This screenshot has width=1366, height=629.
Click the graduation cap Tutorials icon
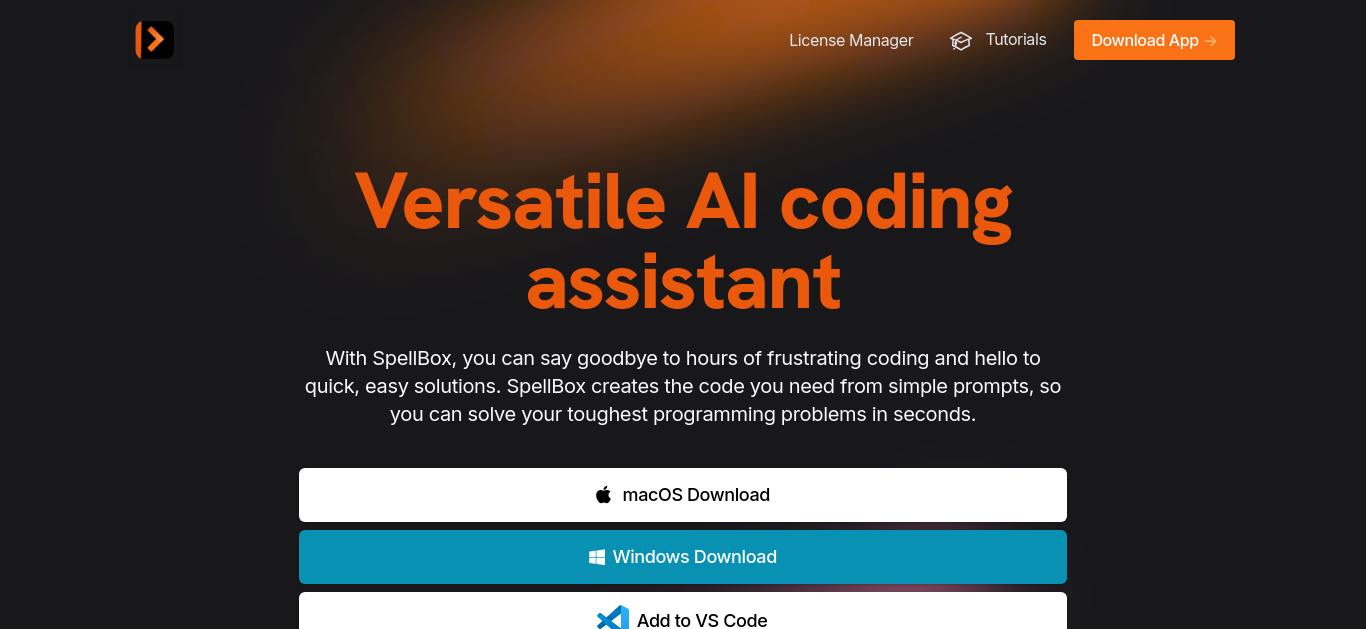(x=961, y=41)
